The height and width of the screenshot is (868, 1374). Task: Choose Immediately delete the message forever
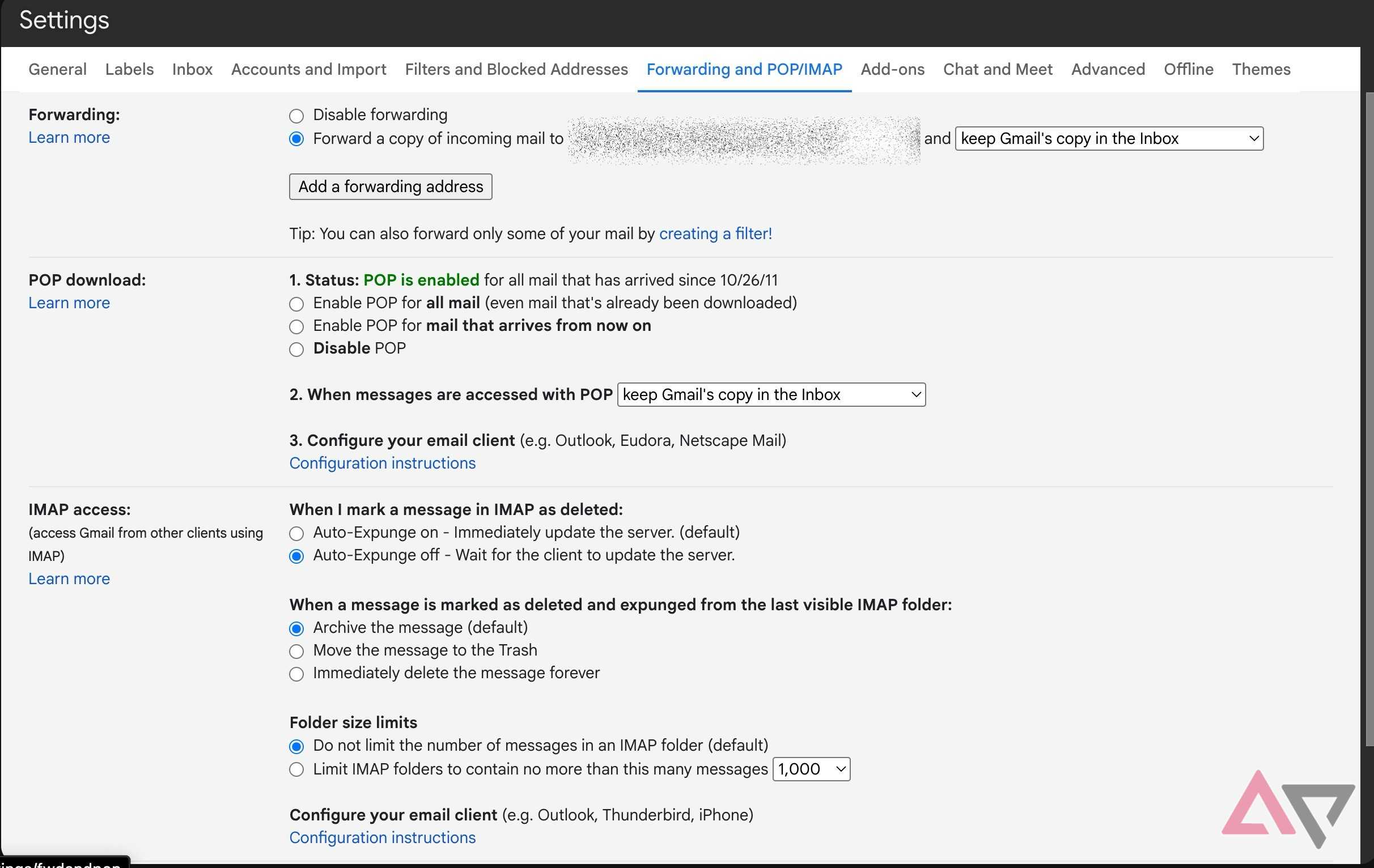(296, 674)
